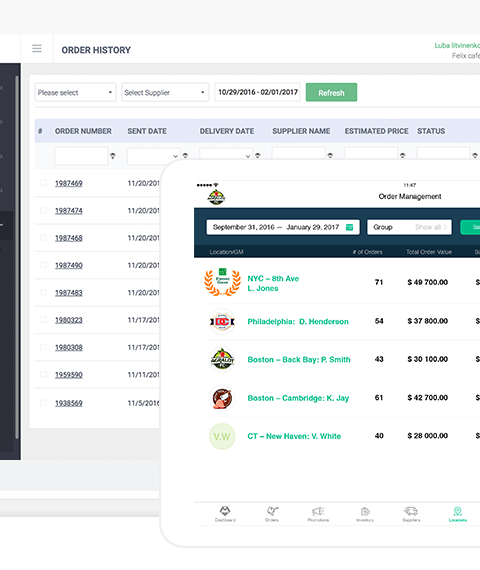Expand the Group Show all selector
The image size is (480, 570).
pyautogui.click(x=409, y=227)
